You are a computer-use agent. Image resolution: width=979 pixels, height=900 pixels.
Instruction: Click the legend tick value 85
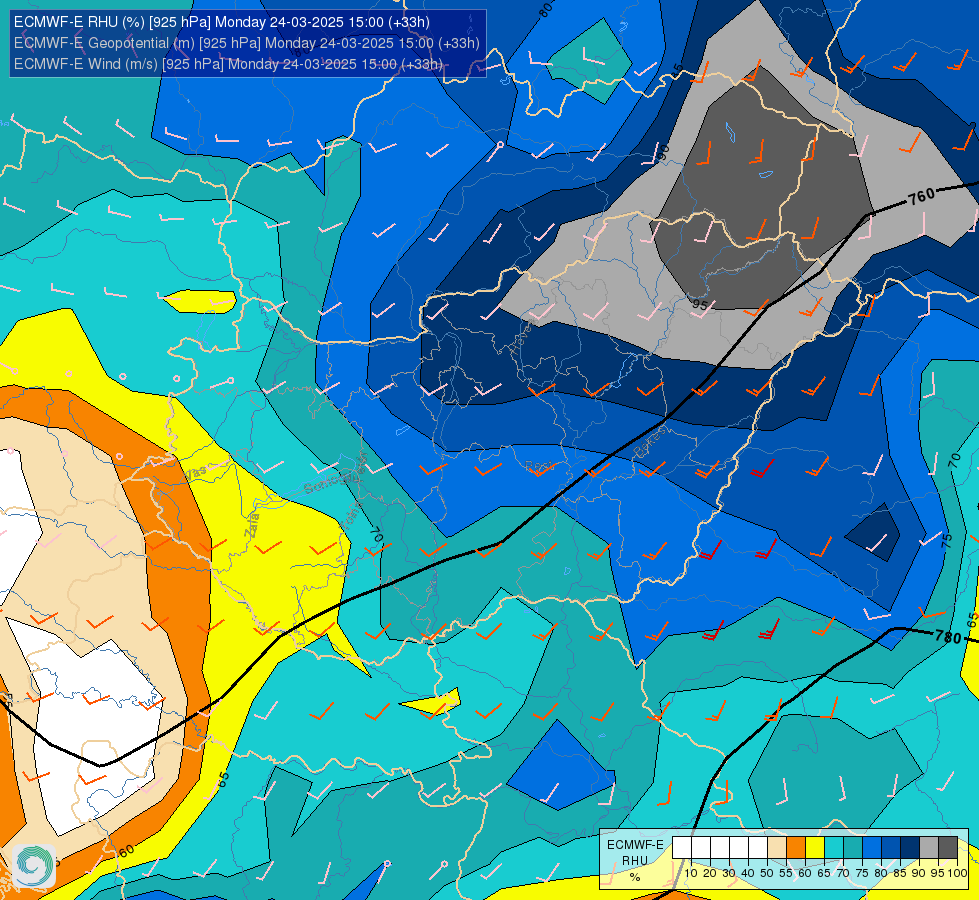(x=900, y=873)
